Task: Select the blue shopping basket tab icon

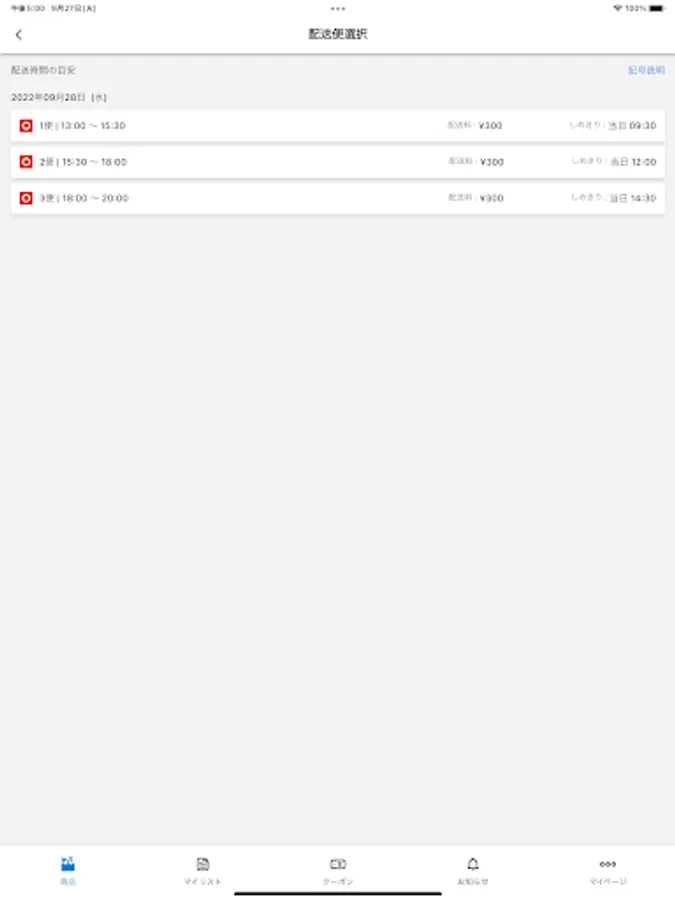Action: coord(68,863)
